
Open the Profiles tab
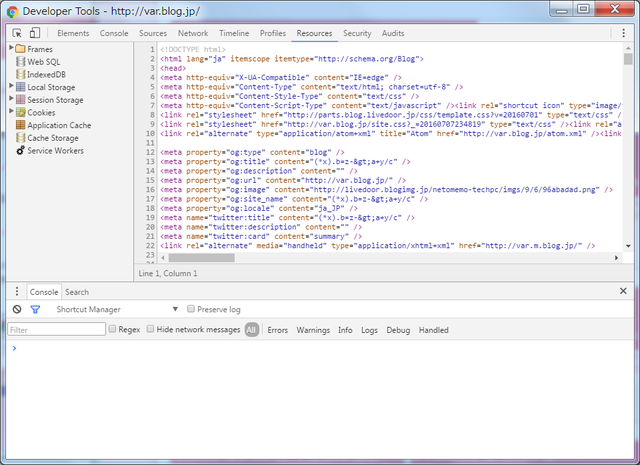(273, 33)
